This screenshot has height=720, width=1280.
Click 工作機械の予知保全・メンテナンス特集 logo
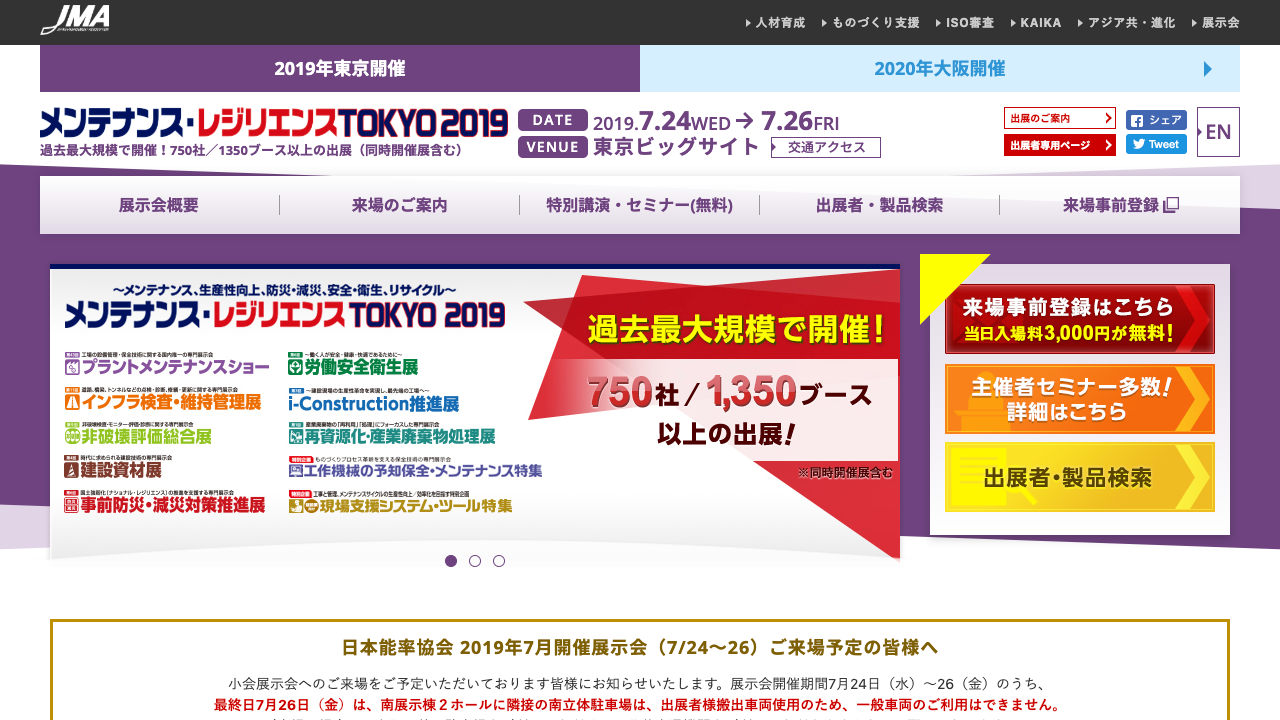(415, 467)
